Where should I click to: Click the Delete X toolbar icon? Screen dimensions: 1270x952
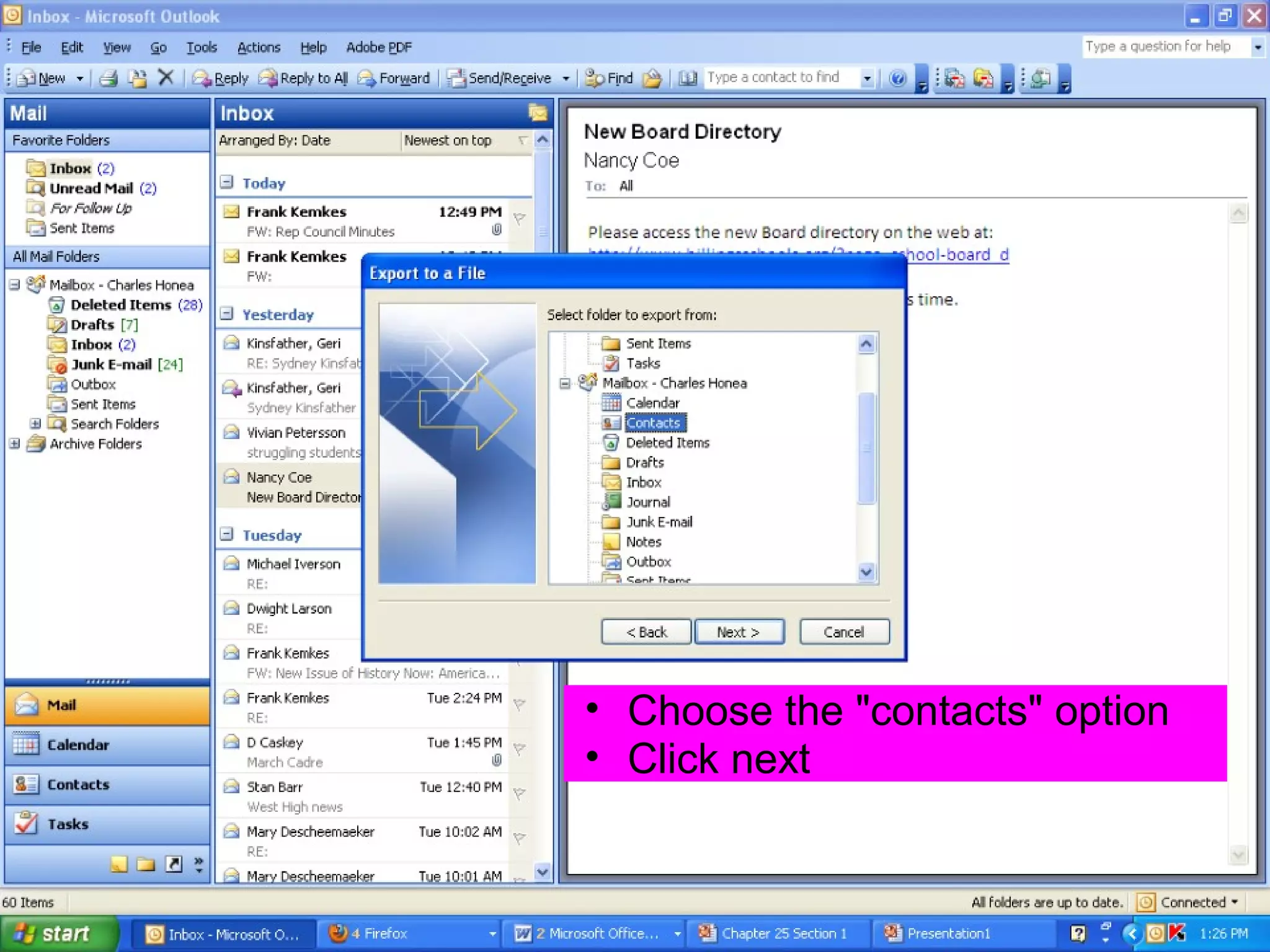(166, 77)
